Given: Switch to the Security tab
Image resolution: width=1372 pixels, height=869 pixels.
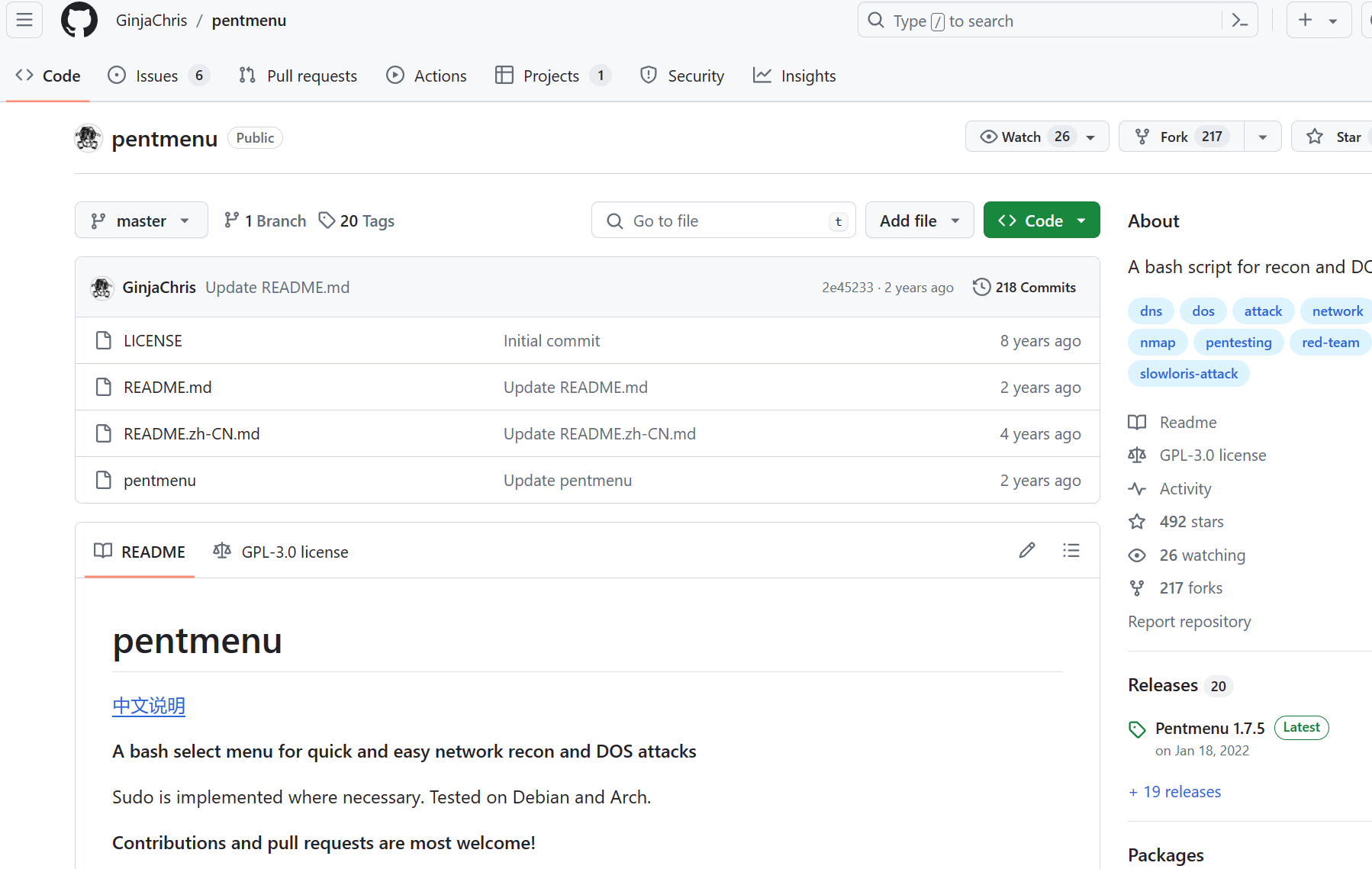Looking at the screenshot, I should coord(682,76).
